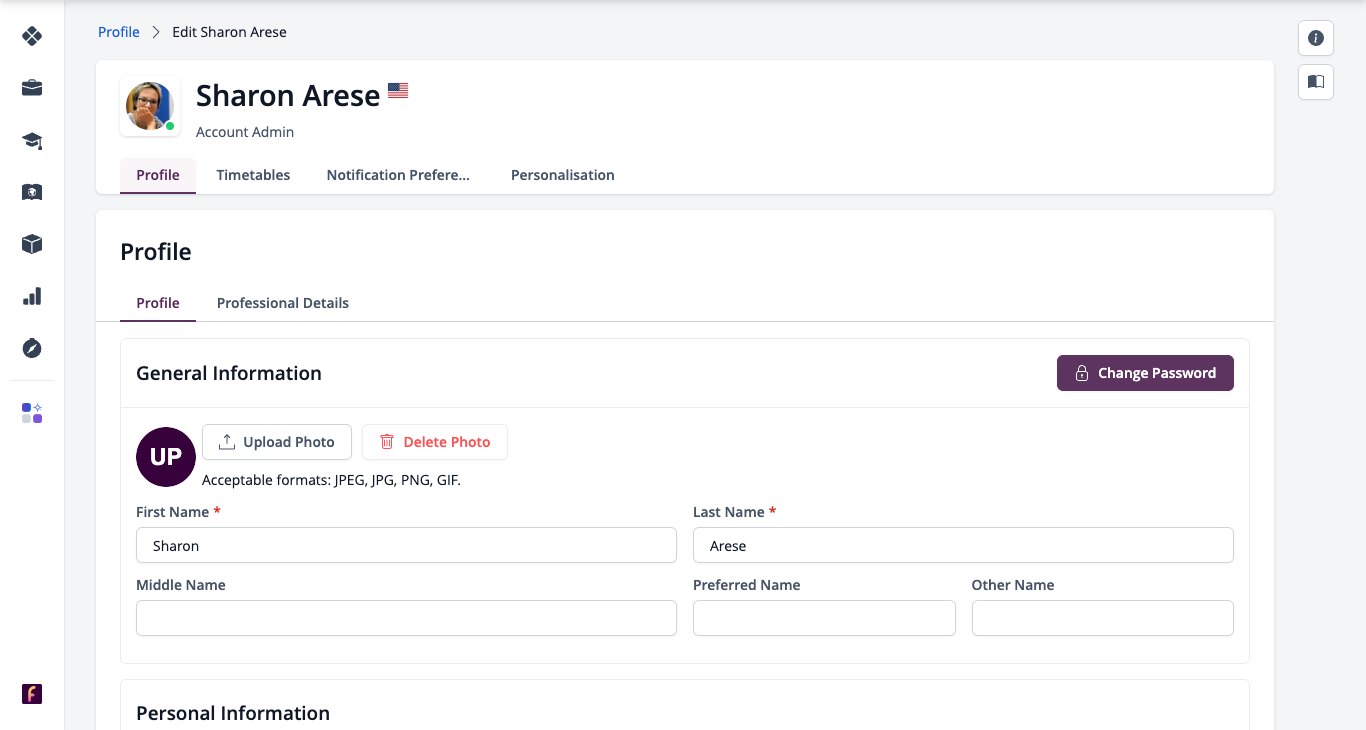Click the graduation cap sidebar icon

(32, 140)
